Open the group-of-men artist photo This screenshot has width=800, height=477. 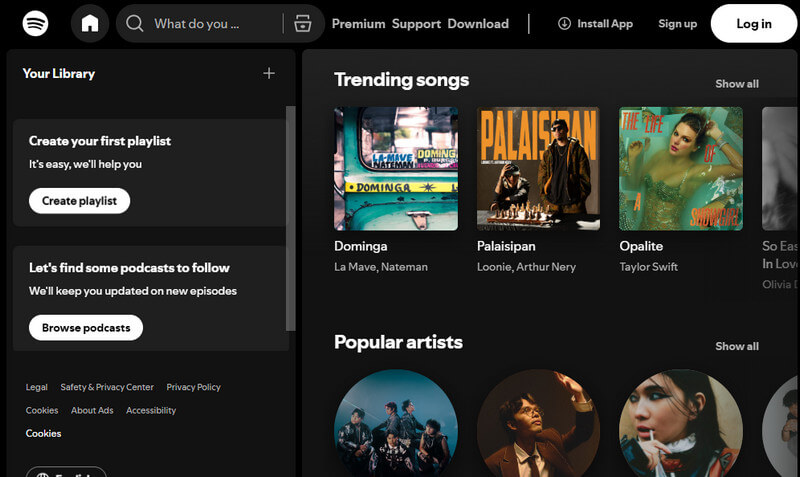coord(396,423)
